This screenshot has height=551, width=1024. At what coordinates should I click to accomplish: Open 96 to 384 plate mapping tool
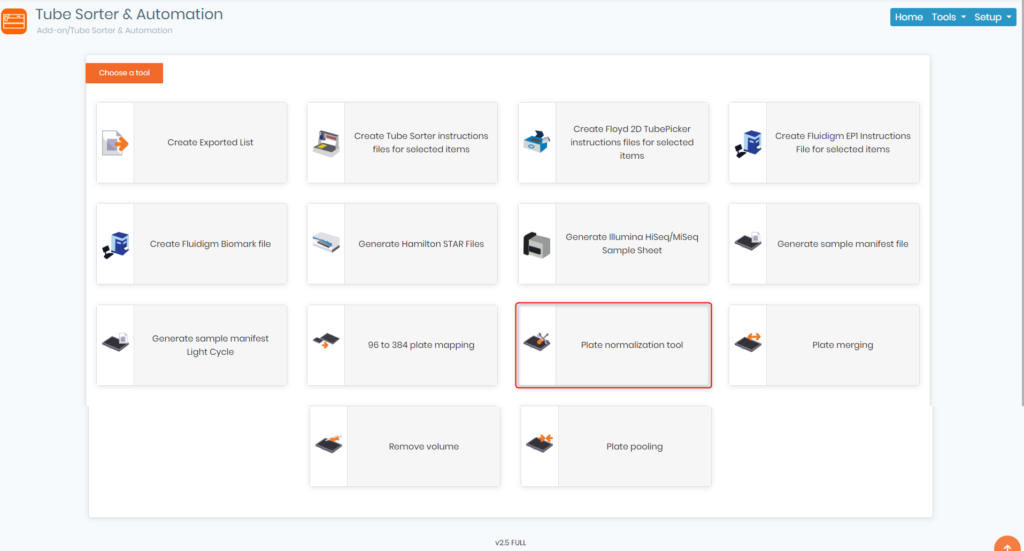(x=402, y=345)
